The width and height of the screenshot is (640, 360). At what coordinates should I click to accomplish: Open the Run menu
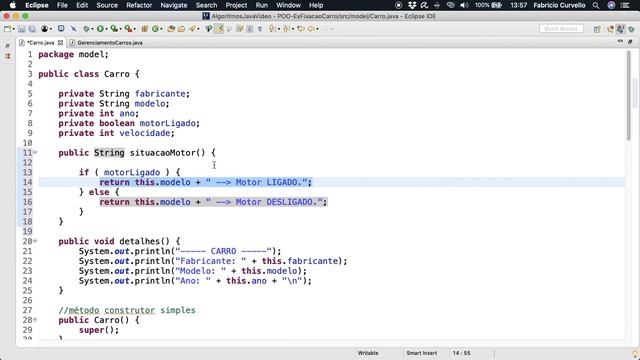pyautogui.click(x=261, y=5)
